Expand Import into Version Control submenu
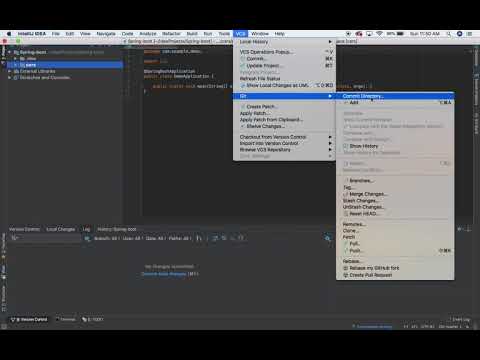Viewport: 480px width, 360px height. coord(284,143)
